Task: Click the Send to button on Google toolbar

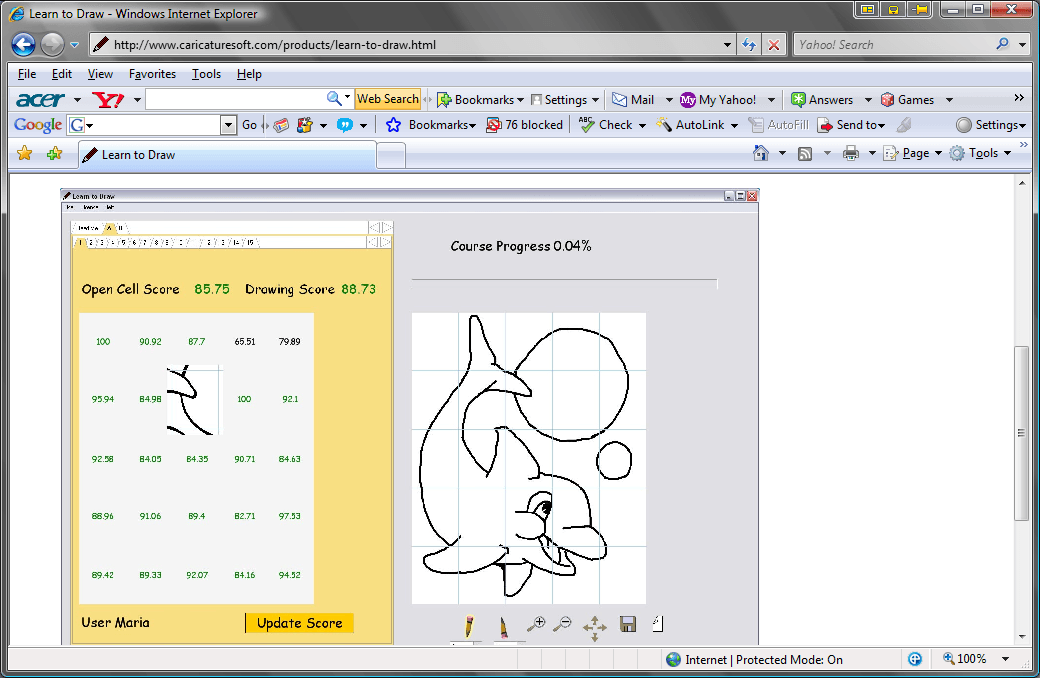Action: click(x=851, y=125)
